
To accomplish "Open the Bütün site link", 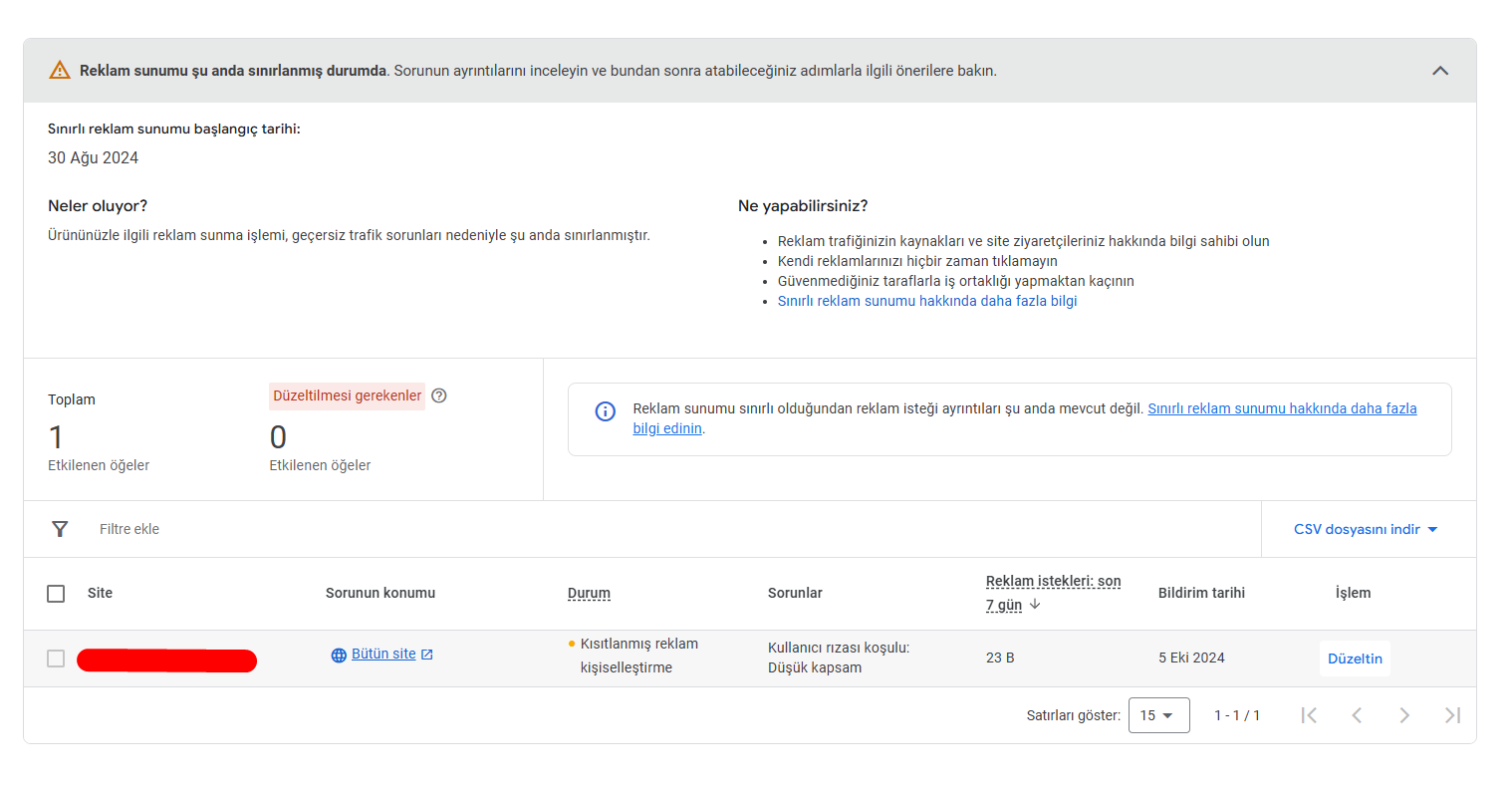I will tap(383, 654).
